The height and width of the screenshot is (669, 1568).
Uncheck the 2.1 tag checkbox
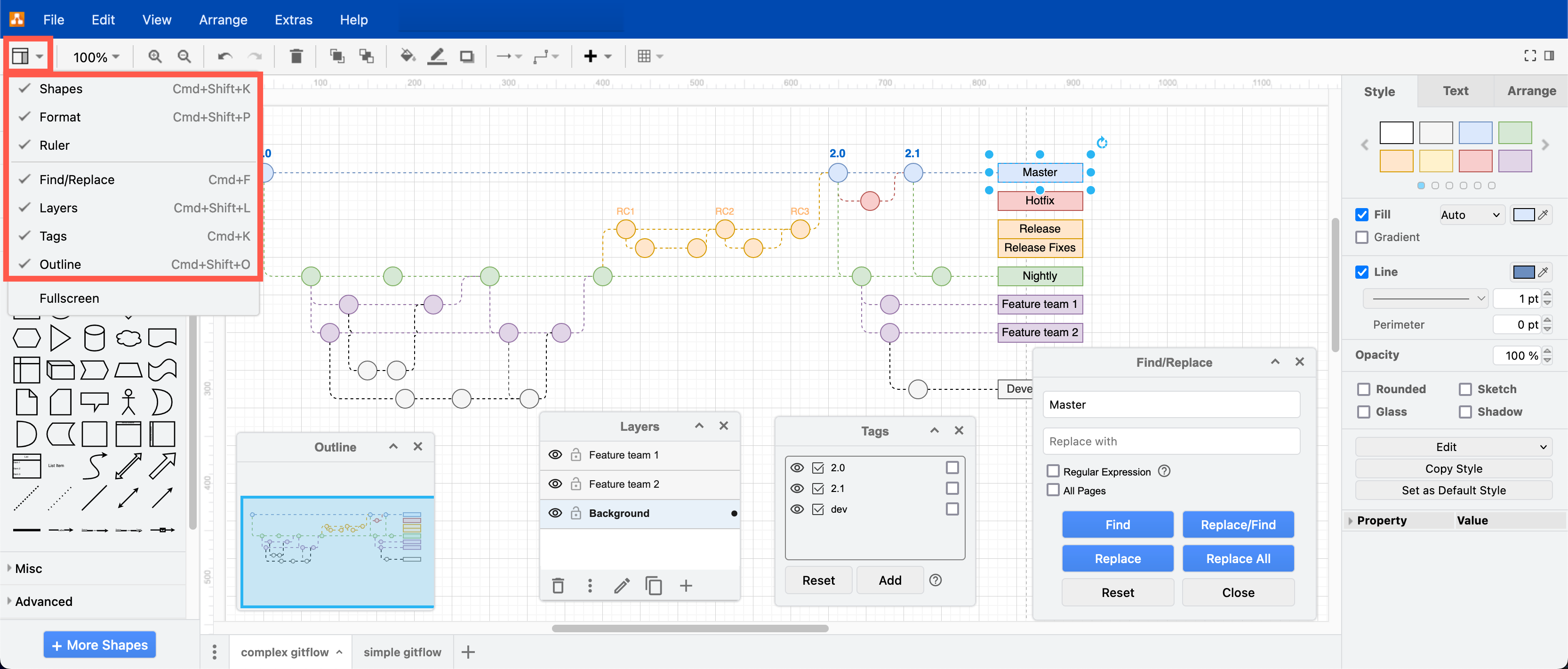818,488
